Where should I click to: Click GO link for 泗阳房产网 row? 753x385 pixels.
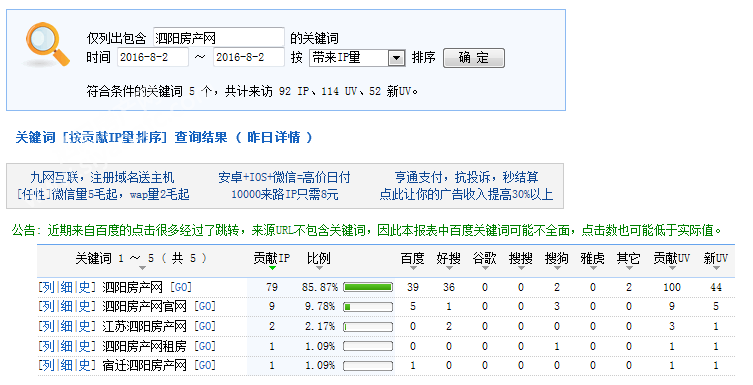181,287
